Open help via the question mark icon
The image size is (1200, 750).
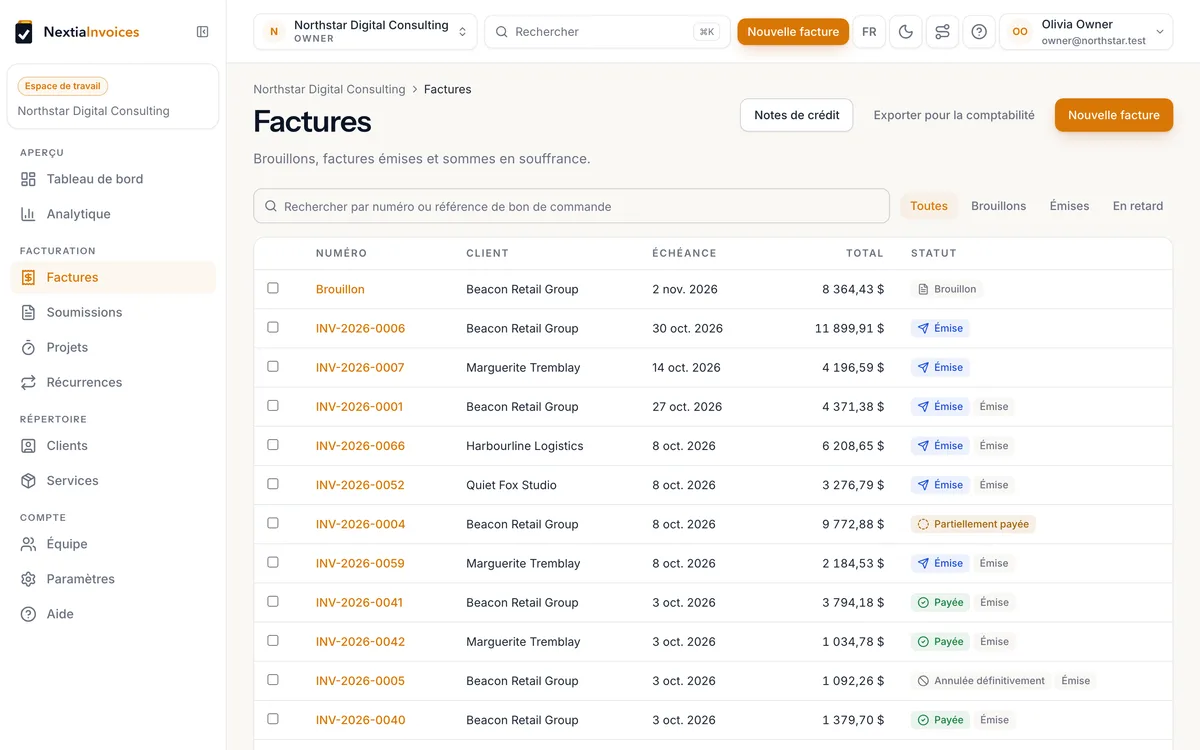coord(979,32)
